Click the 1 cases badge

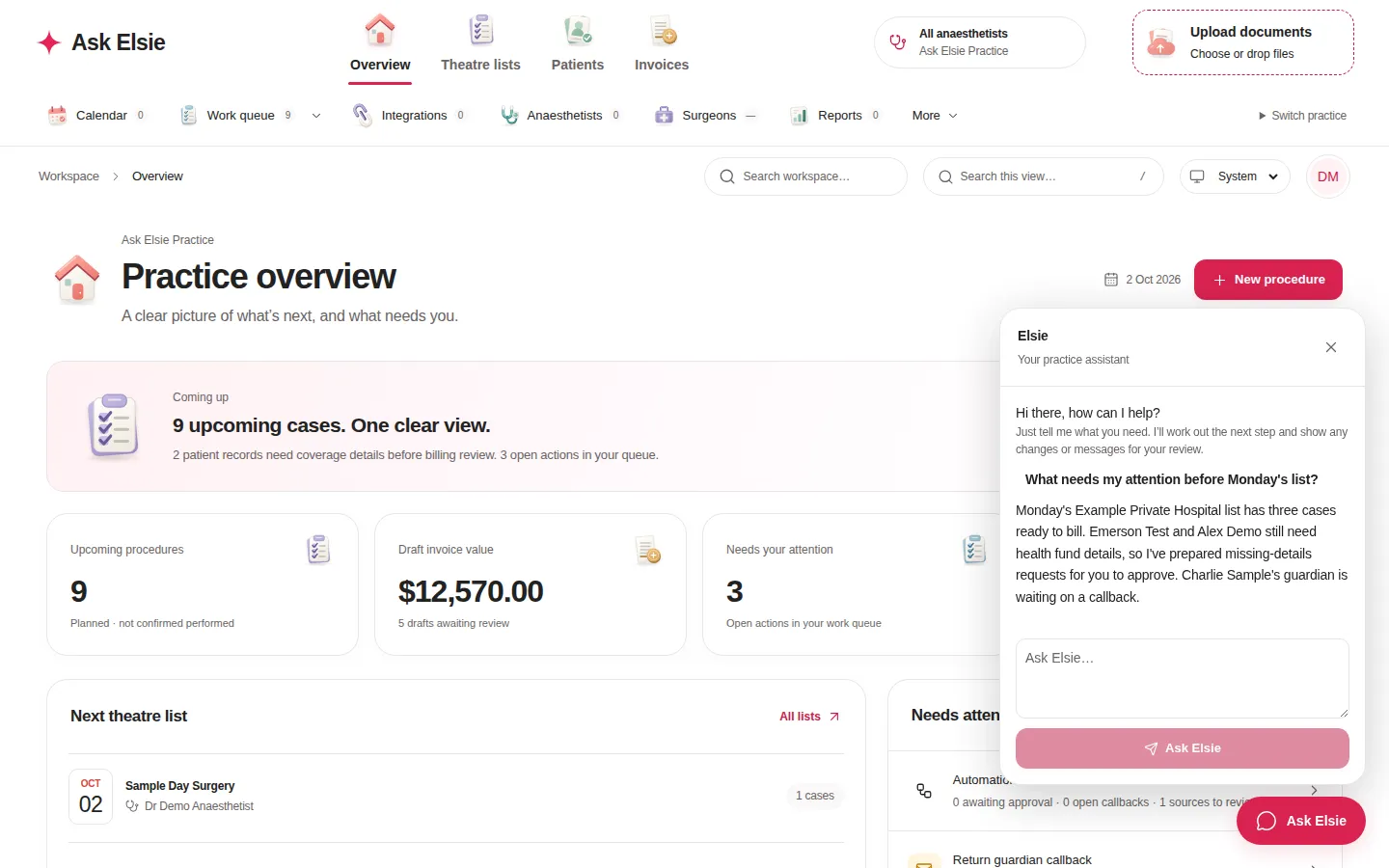tap(815, 796)
